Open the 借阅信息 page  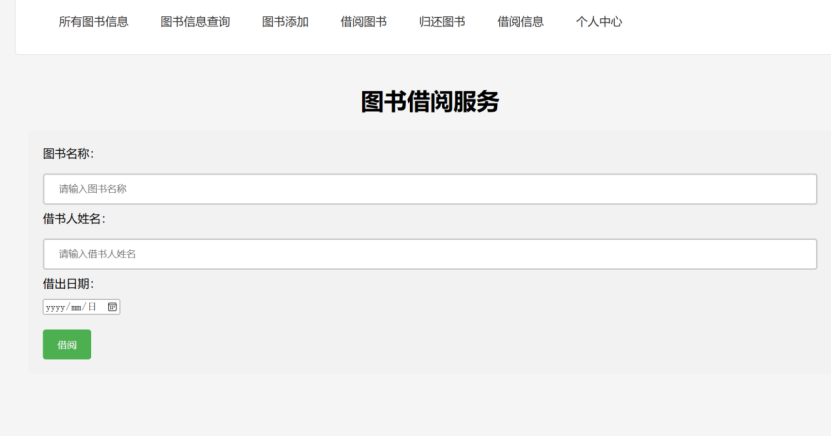pyautogui.click(x=520, y=22)
